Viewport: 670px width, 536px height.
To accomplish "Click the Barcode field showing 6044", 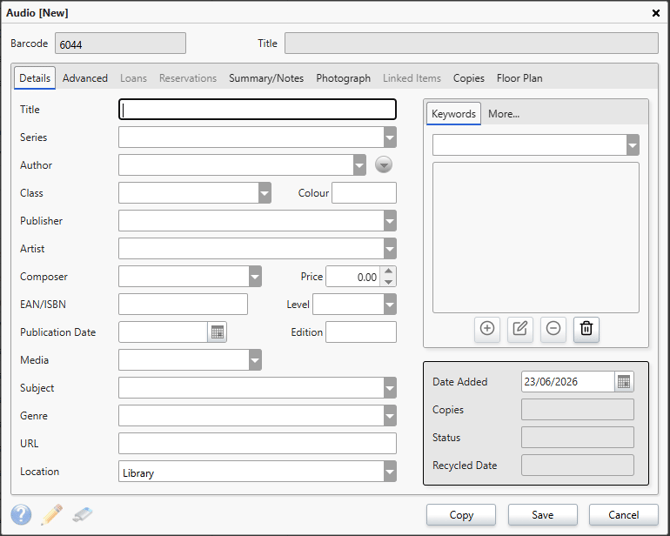I will [x=120, y=44].
